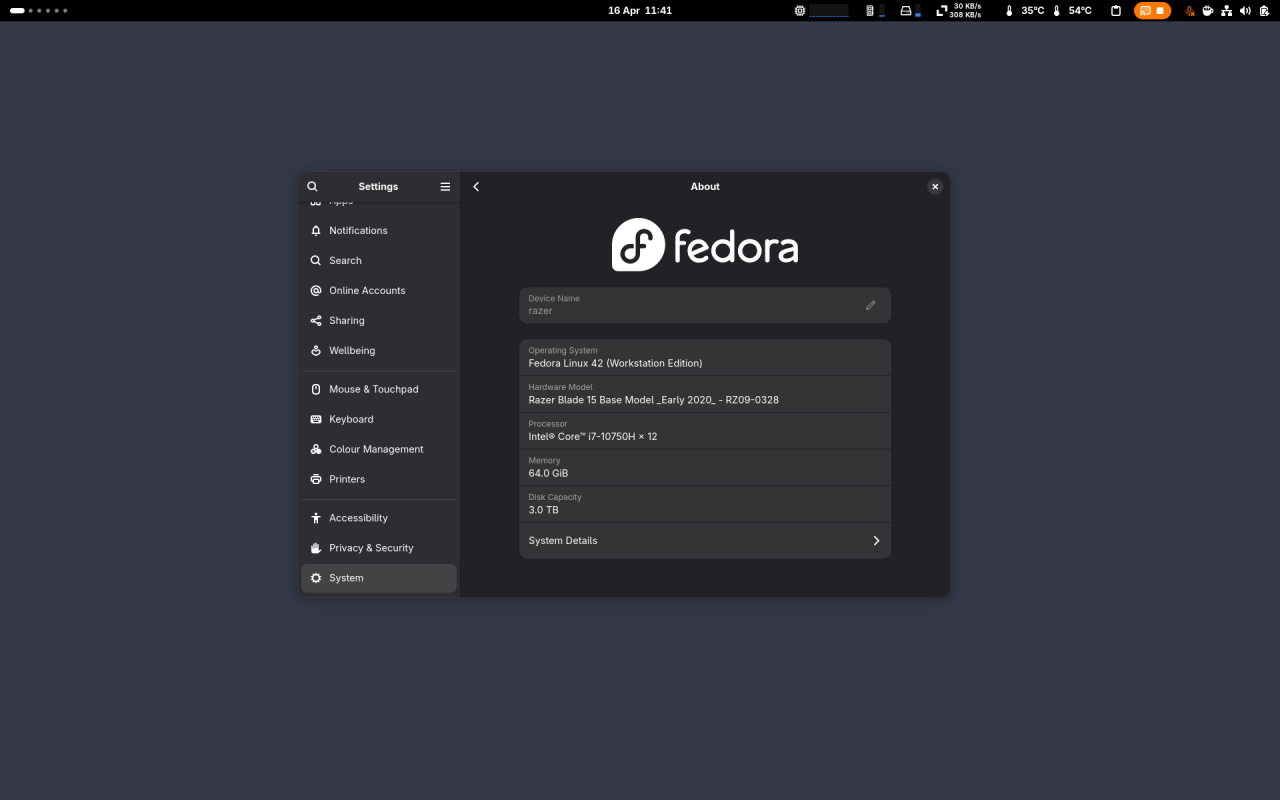1280x800 pixels.
Task: Click the memory usage indicator in the panel
Action: pos(870,11)
